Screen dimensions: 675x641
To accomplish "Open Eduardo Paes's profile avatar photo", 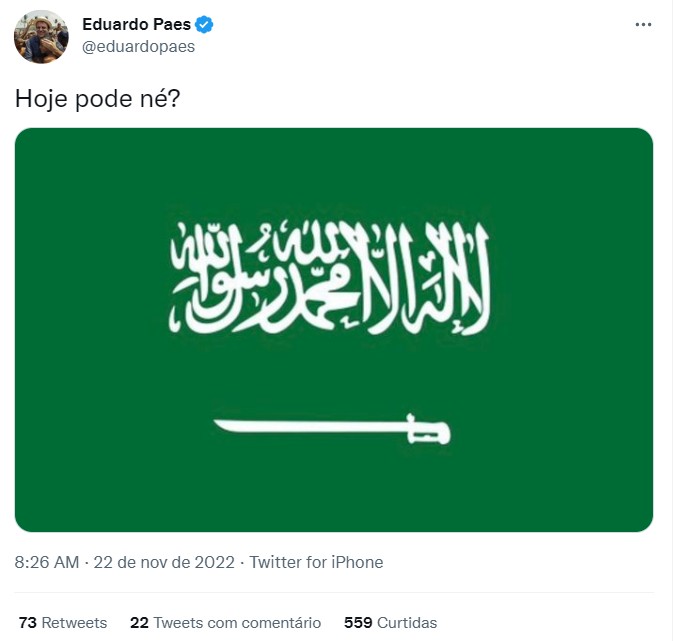I will click(x=41, y=36).
